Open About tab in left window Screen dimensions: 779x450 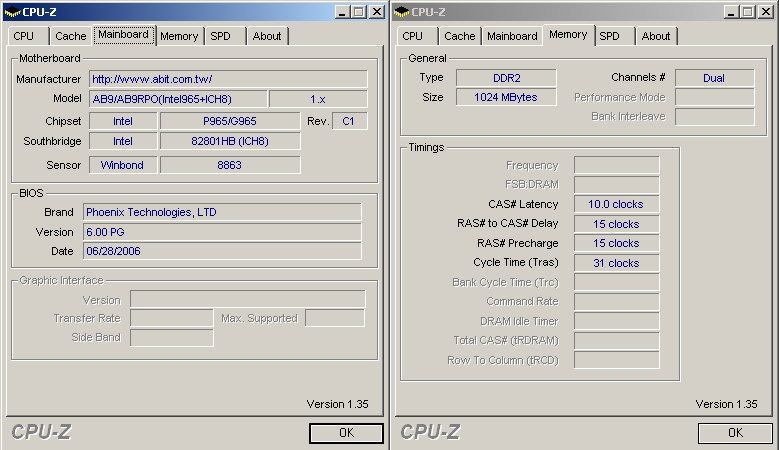(267, 36)
